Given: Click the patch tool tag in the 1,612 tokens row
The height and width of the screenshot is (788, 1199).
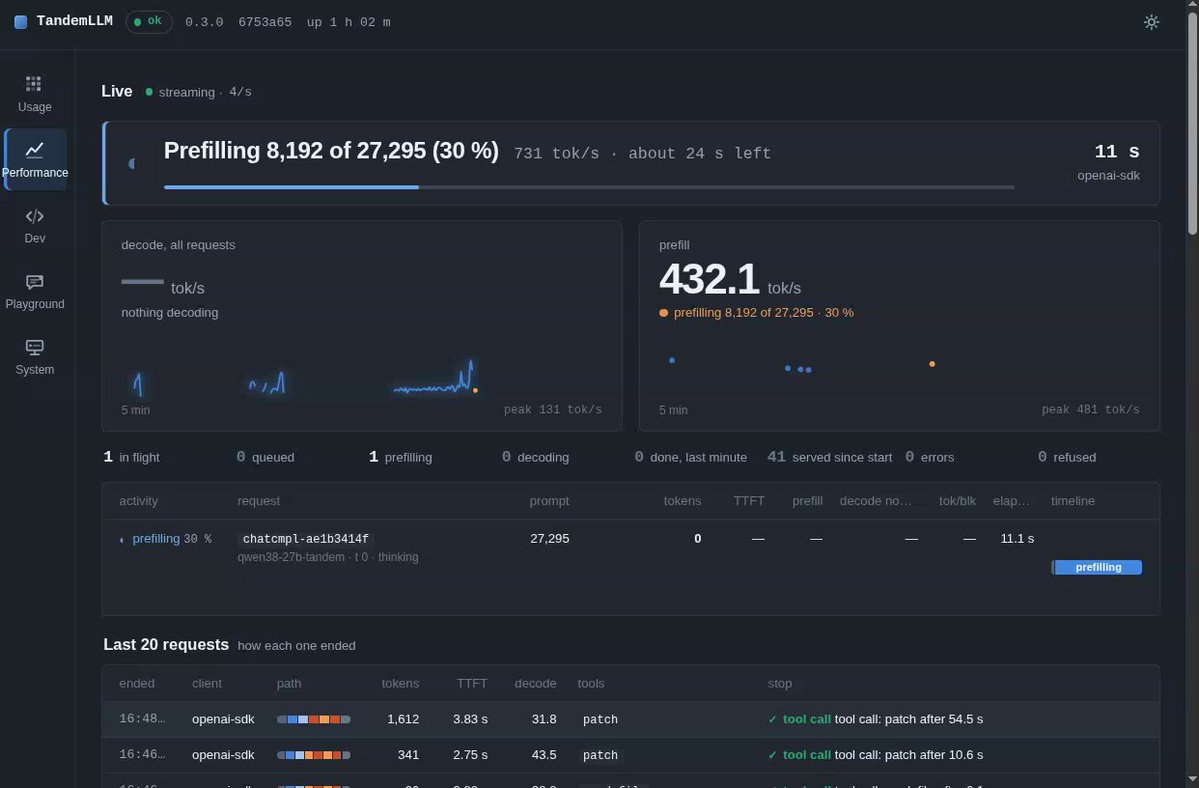Looking at the screenshot, I should (x=600, y=719).
